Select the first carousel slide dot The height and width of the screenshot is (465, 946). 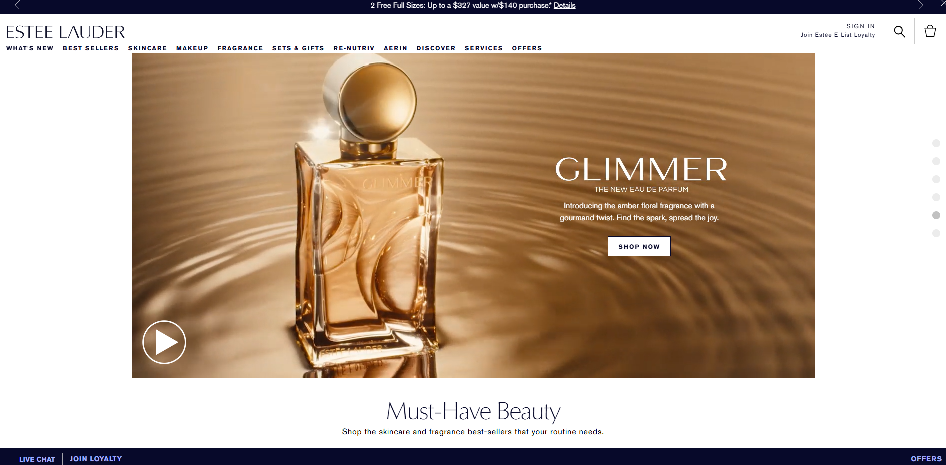click(936, 143)
